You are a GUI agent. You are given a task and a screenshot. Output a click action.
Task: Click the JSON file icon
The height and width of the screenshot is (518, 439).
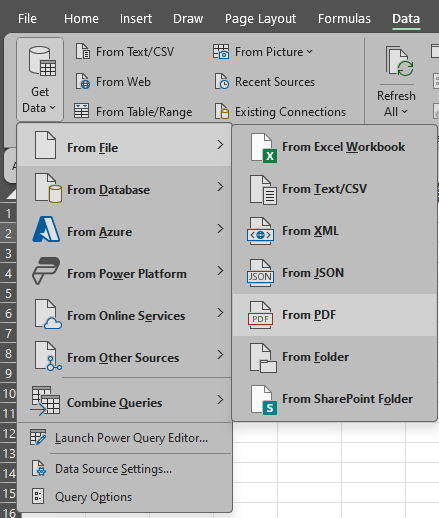(261, 273)
